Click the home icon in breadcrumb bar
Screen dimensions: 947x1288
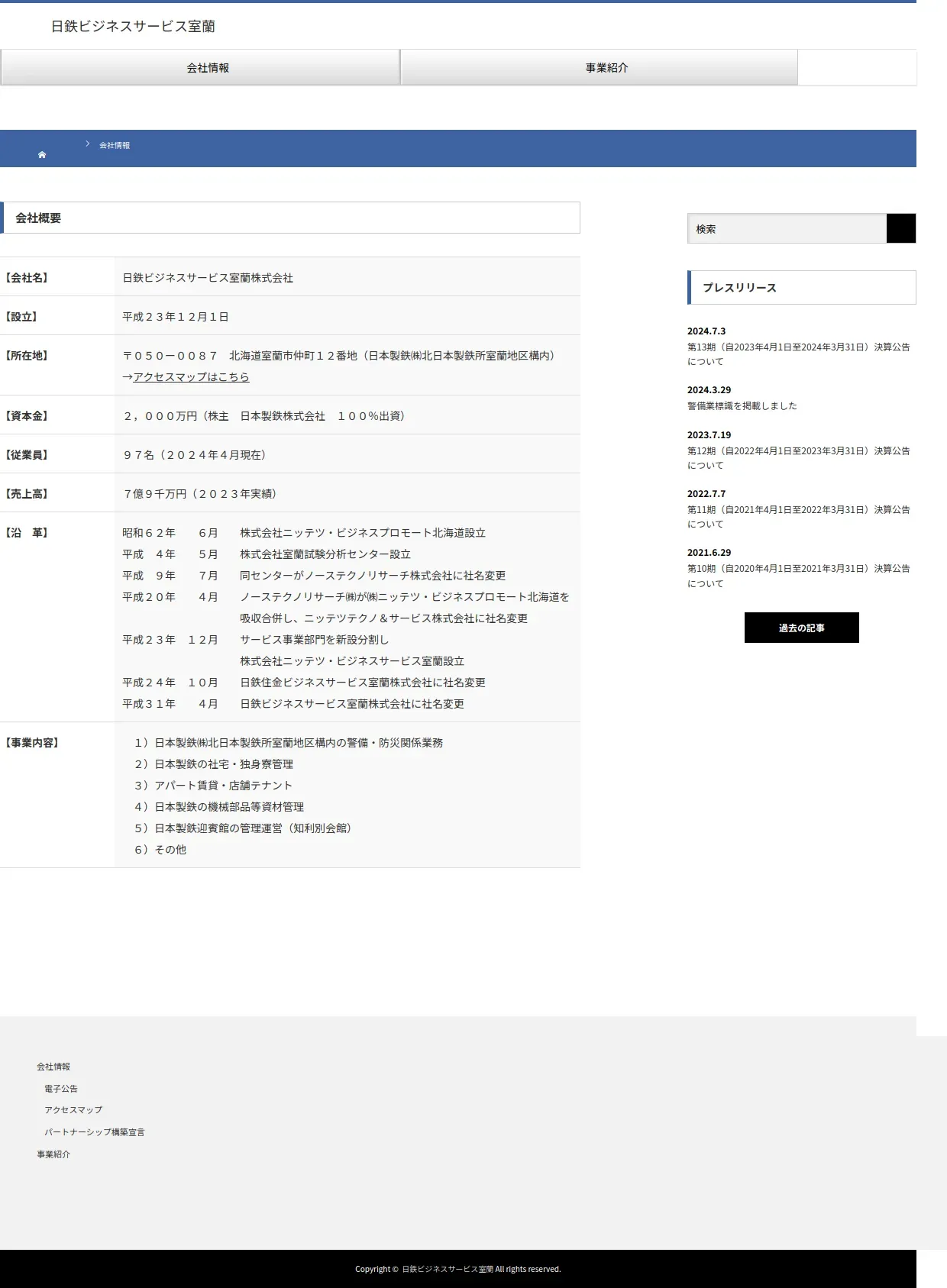pos(42,155)
